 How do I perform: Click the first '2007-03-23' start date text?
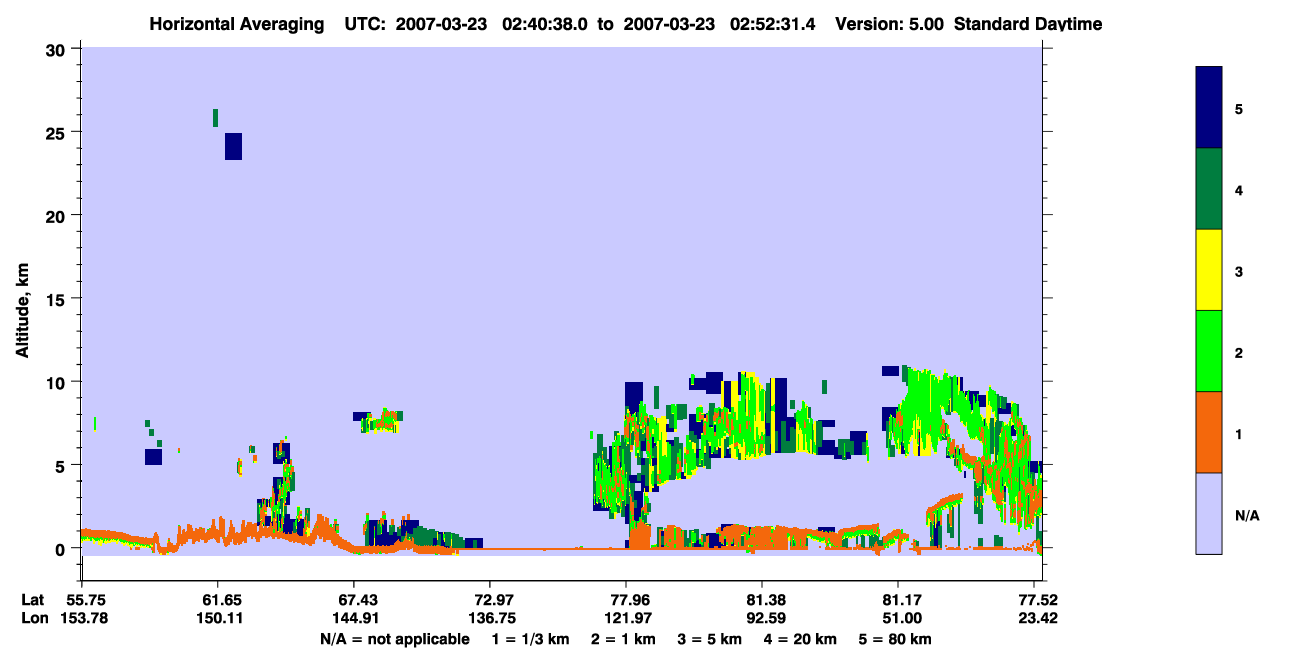tap(441, 24)
